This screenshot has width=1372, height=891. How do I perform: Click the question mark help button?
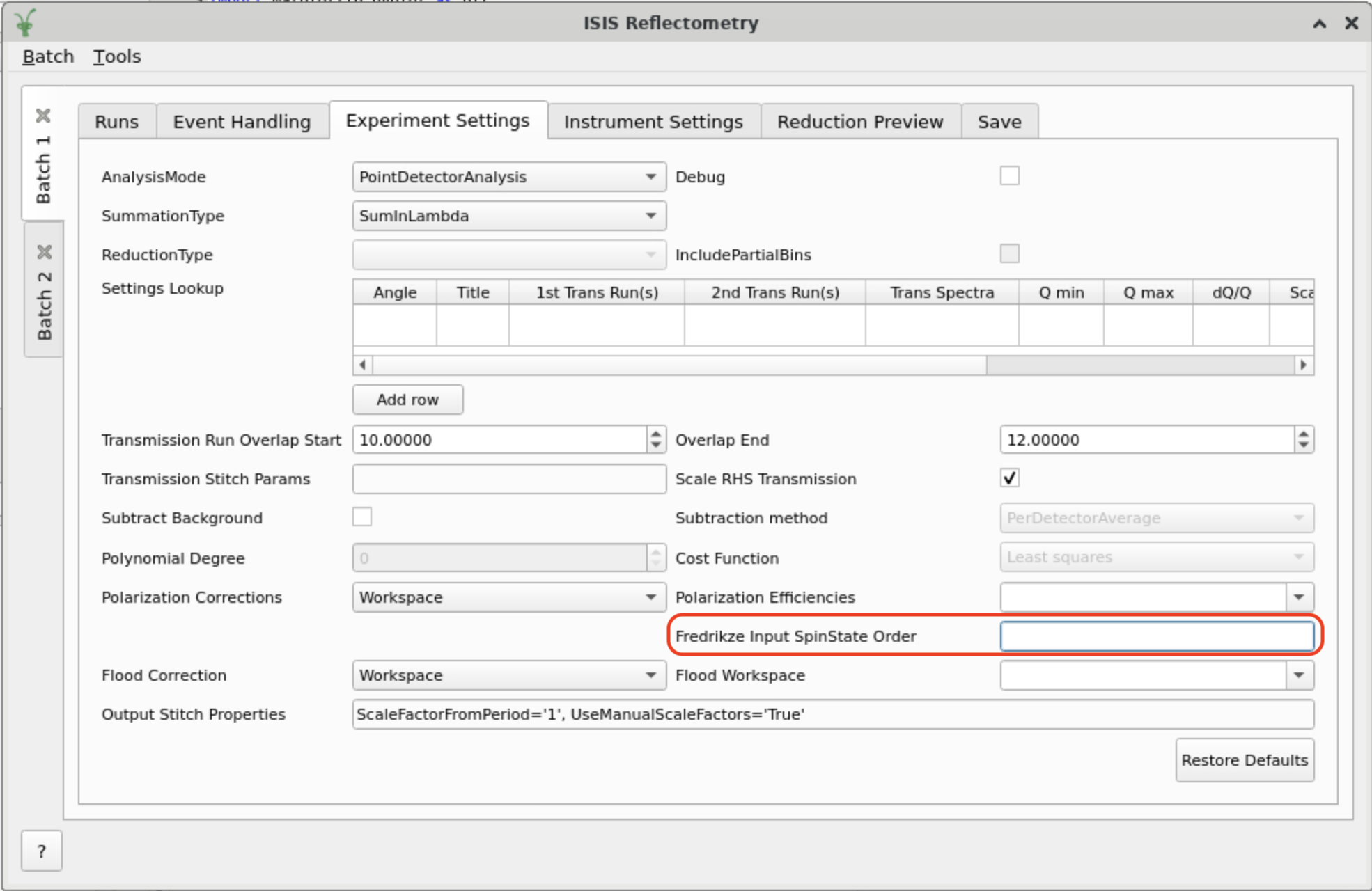pos(42,851)
